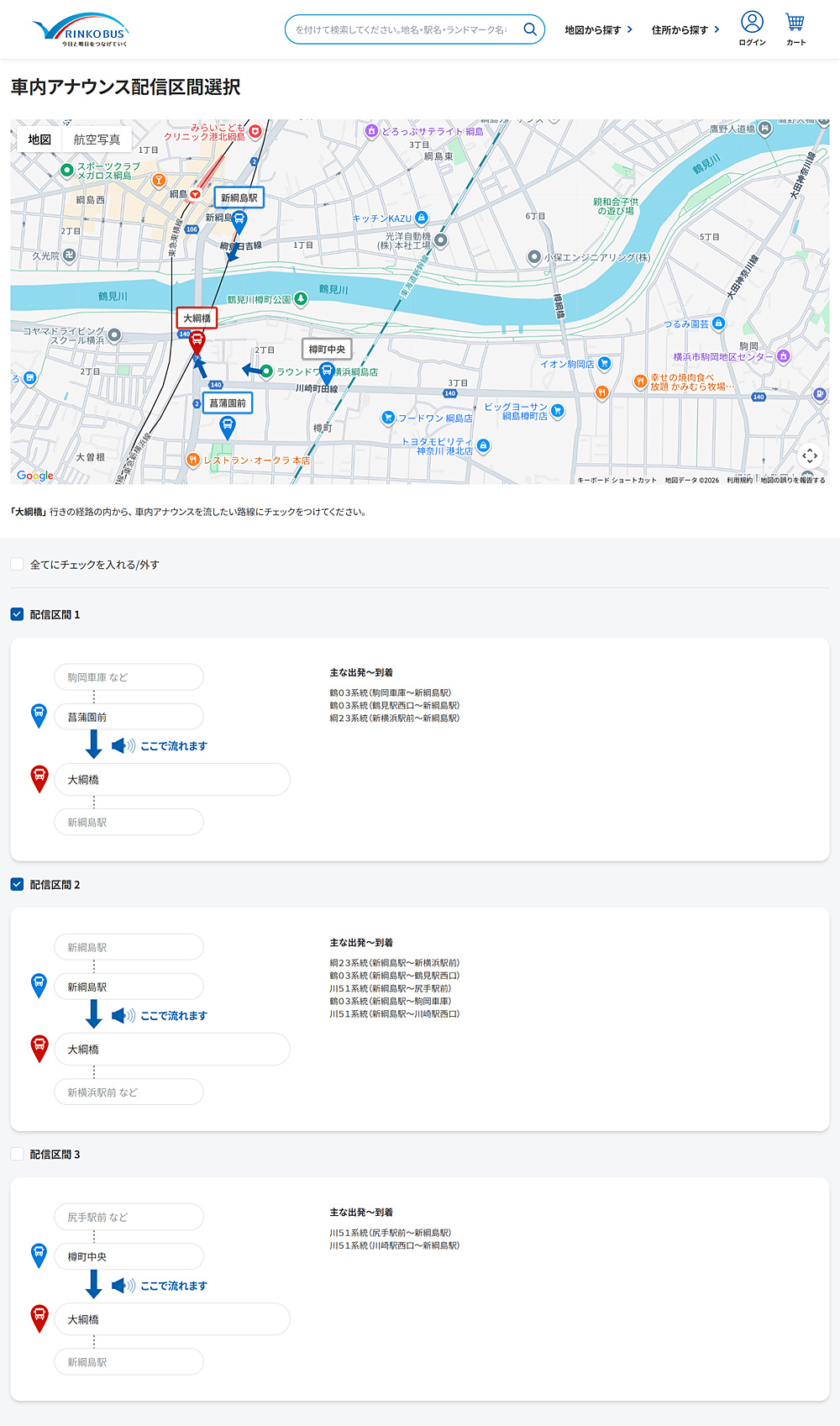Go to Rinko Bus home logo
This screenshot has width=840, height=1426.
point(81,30)
